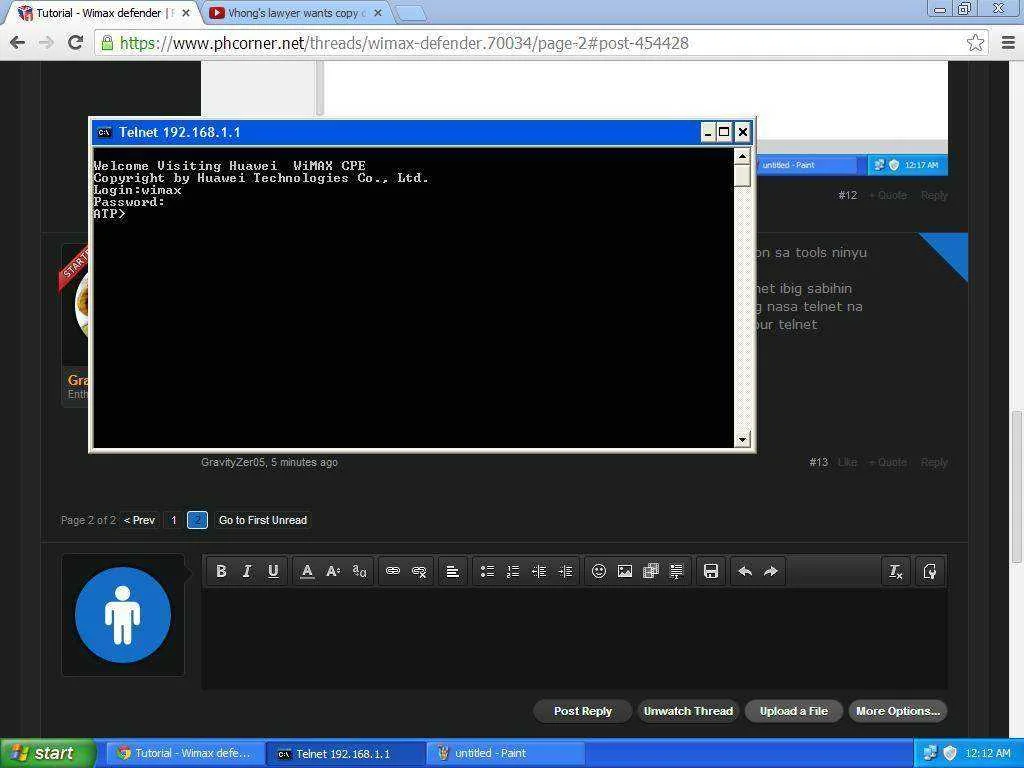Toggle bold formatting in reply editor
Viewport: 1024px width, 768px height.
[221, 571]
